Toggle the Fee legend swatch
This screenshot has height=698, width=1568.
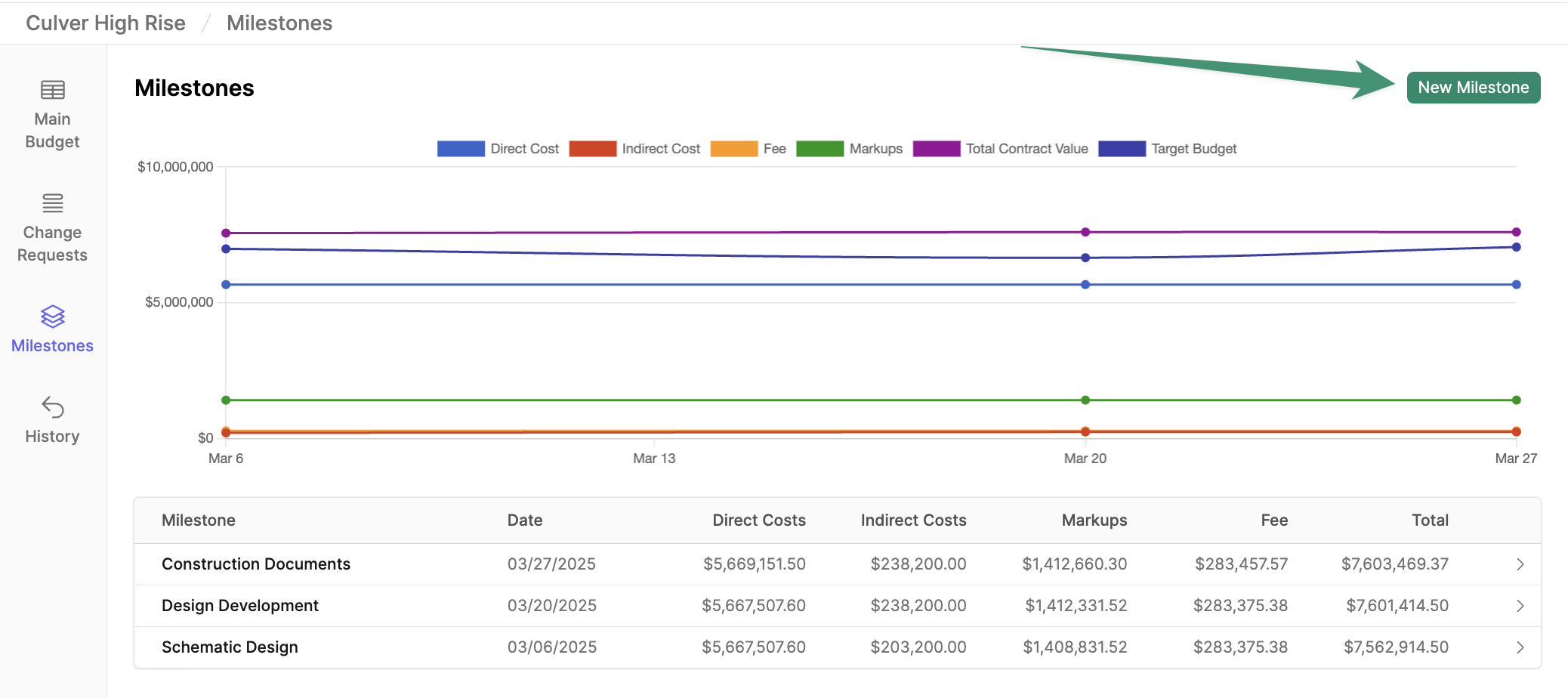click(734, 149)
